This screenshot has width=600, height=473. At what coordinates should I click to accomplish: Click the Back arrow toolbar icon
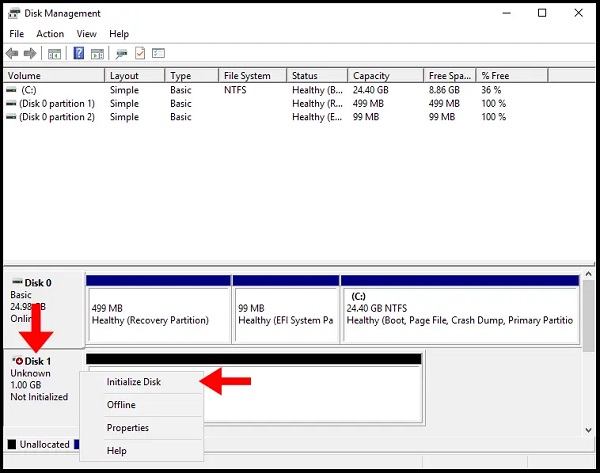(12, 53)
